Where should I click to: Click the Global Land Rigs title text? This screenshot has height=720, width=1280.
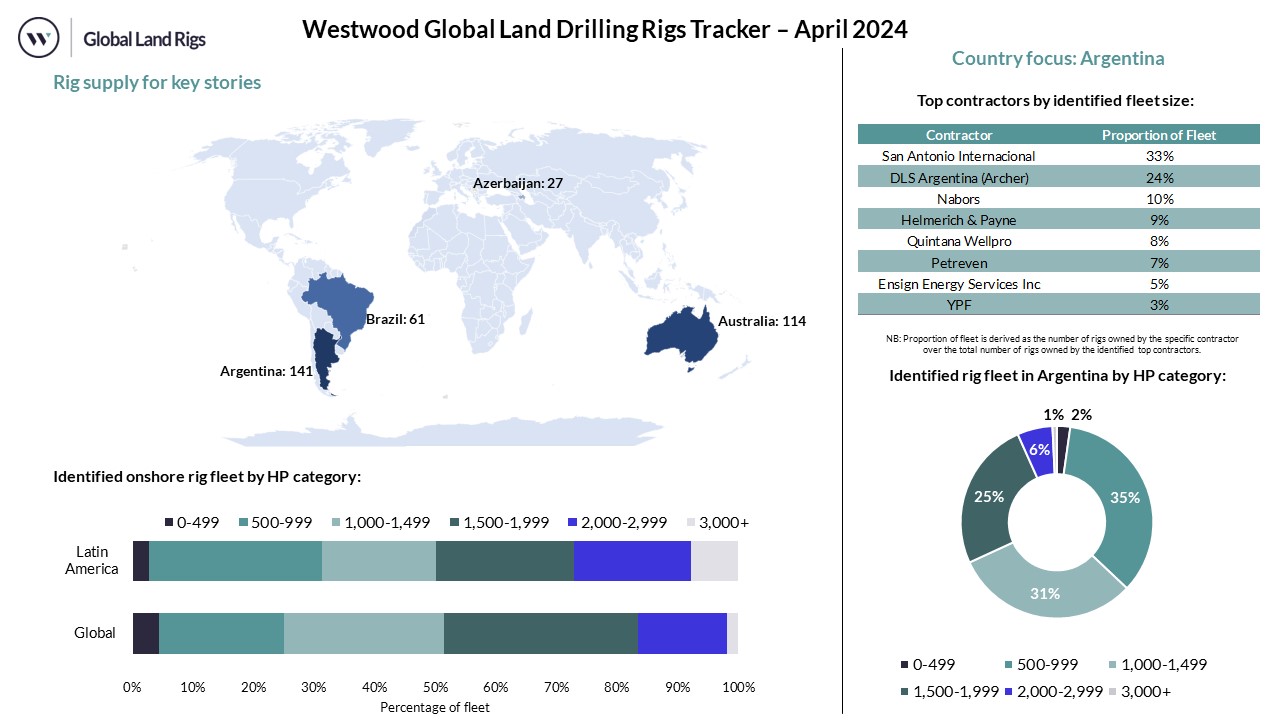coord(145,40)
